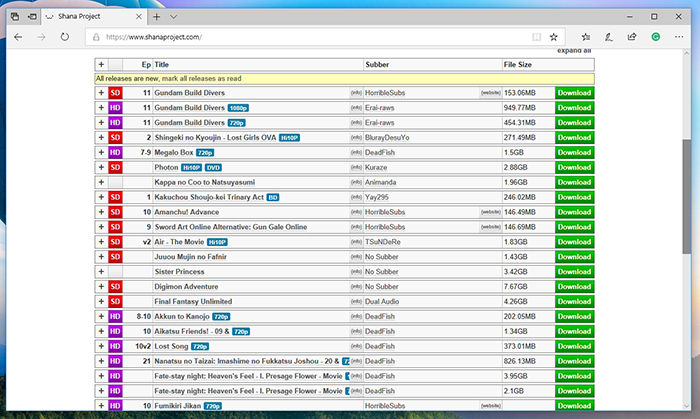Viewport: 700px width, 419px height.
Task: Click the SD badge on Juuou Mujin no Fafnir row
Action: pos(115,257)
